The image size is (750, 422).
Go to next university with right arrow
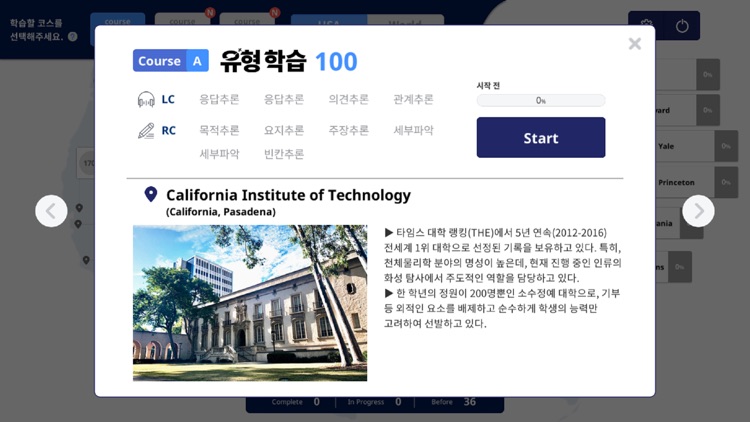pos(698,211)
